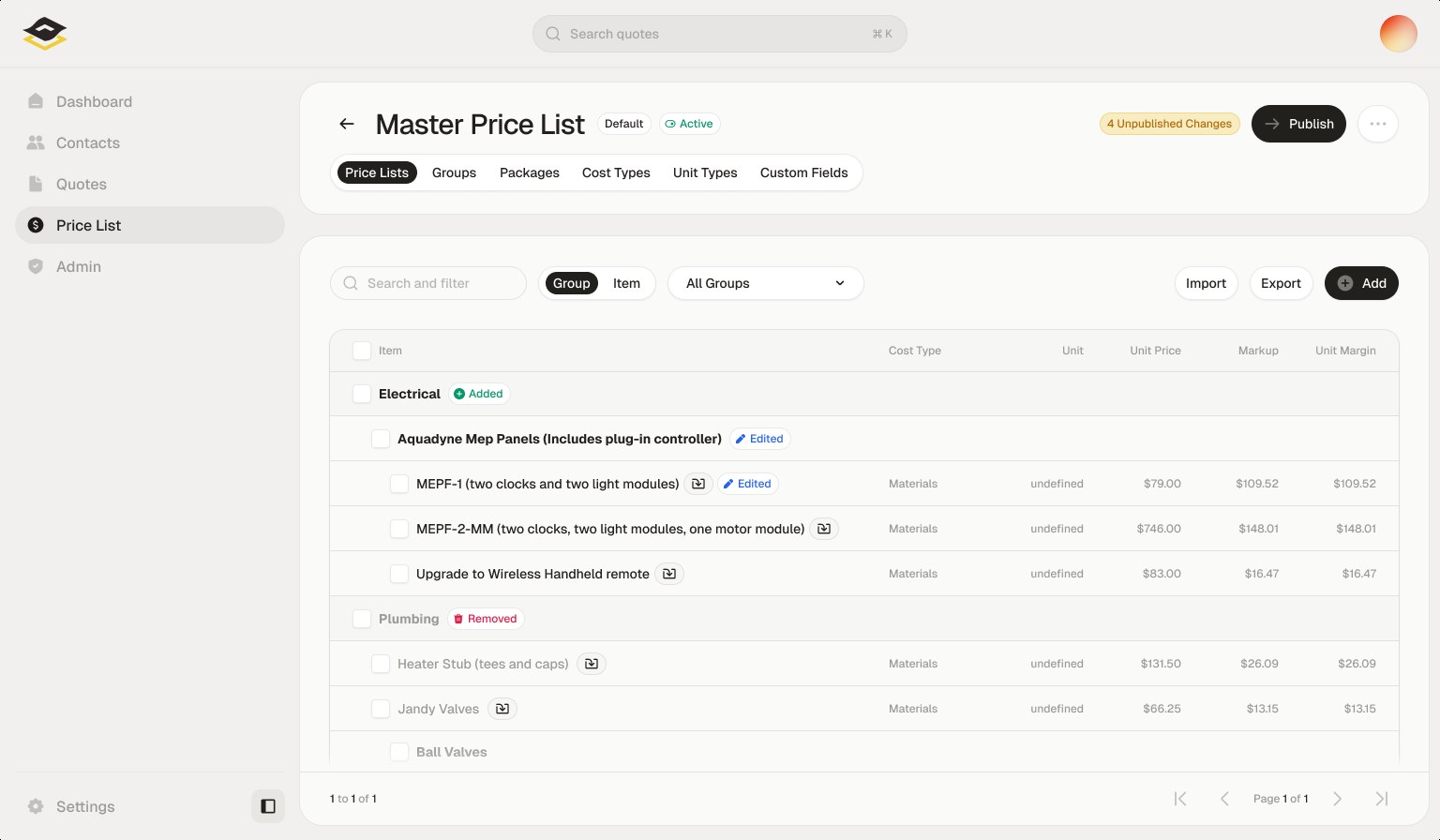This screenshot has height=840, width=1440.
Task: Click the Price List dollar icon
Action: pyautogui.click(x=36, y=225)
